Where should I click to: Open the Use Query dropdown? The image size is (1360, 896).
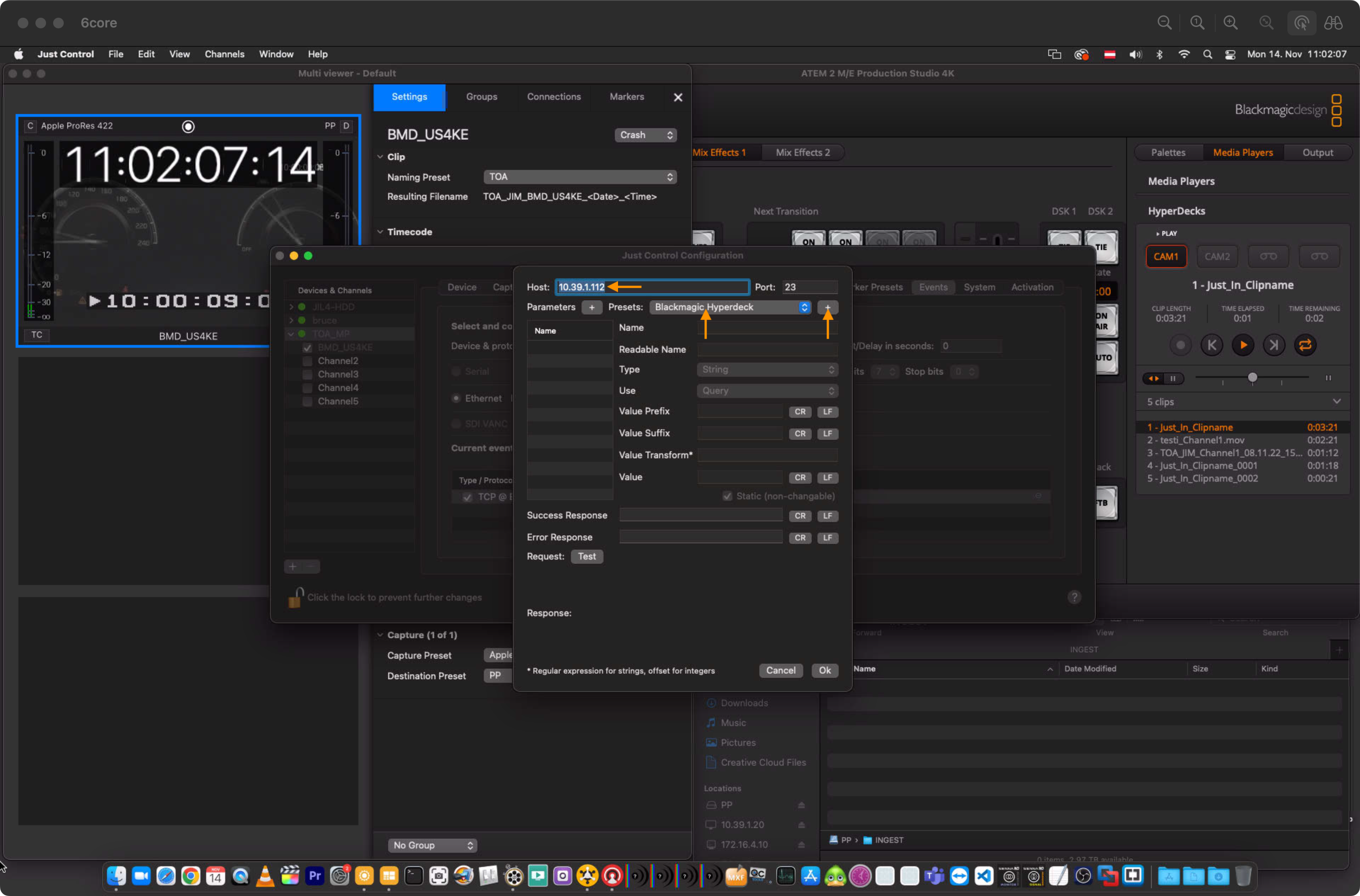[x=767, y=391]
